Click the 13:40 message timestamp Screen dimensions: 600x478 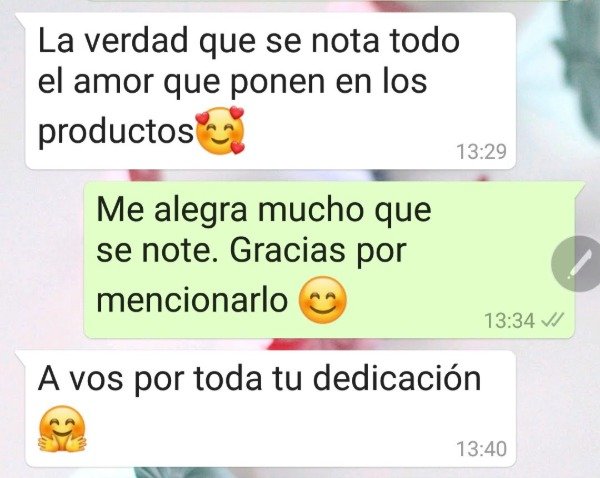point(481,449)
